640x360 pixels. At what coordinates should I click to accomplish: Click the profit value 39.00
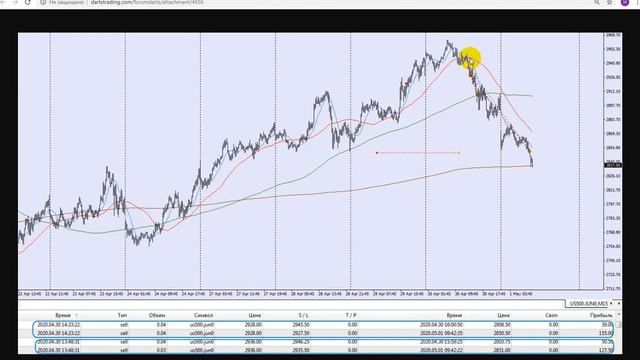607,325
